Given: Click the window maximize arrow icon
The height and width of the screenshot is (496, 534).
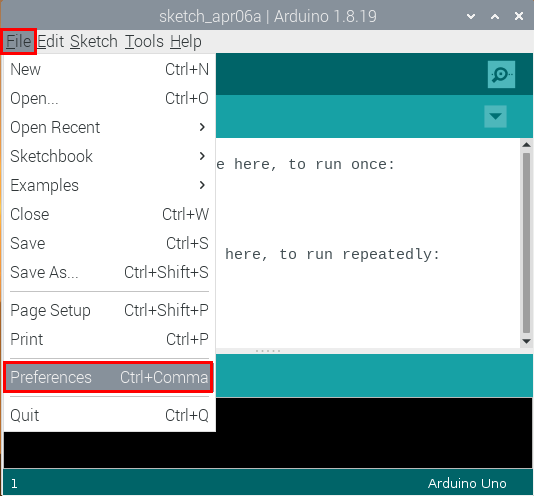Looking at the screenshot, I should coord(495,16).
